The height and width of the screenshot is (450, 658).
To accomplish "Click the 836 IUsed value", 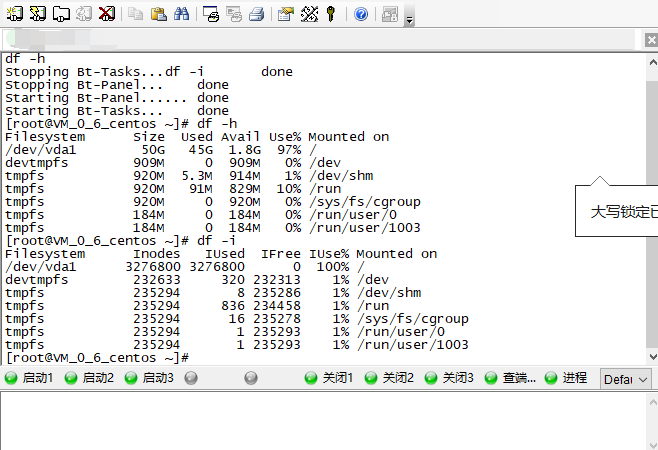I will point(233,306).
